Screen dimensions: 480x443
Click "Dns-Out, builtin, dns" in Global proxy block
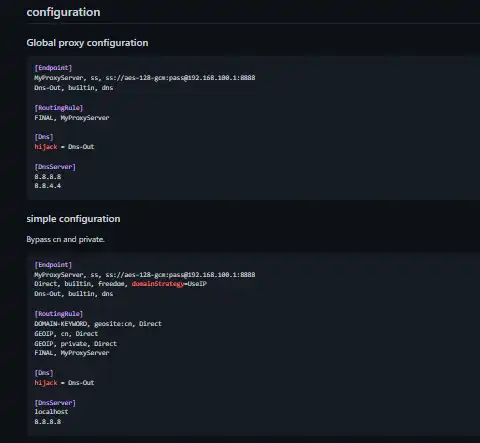[x=74, y=88]
